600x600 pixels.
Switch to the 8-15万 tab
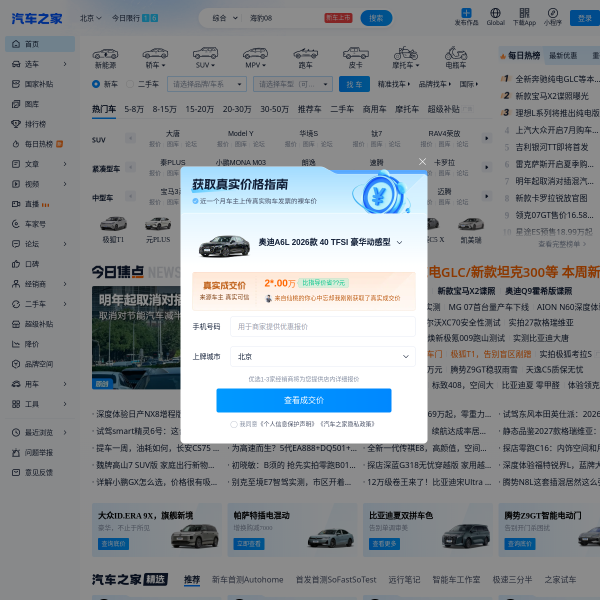pos(165,109)
